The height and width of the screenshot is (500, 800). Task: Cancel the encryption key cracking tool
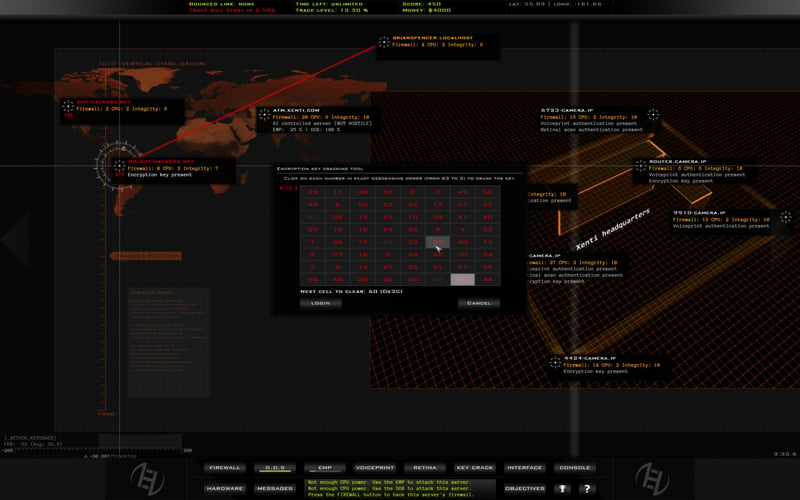479,303
